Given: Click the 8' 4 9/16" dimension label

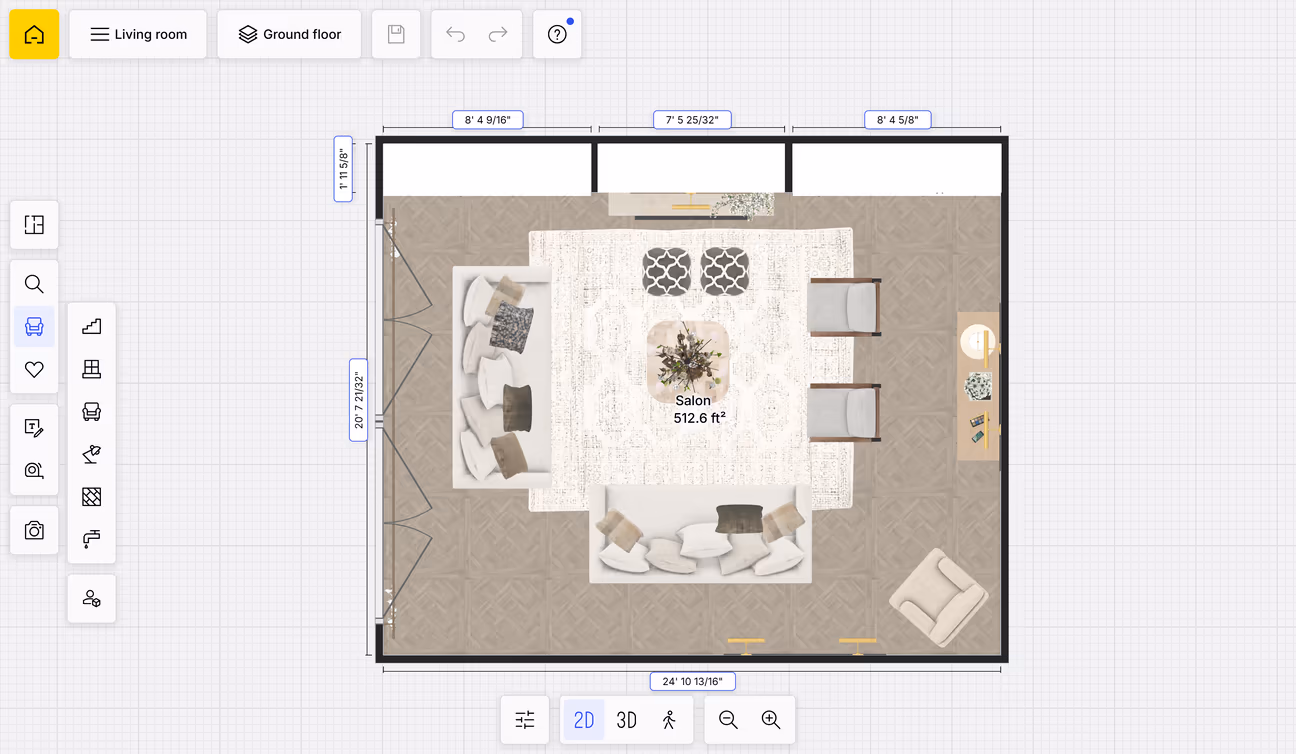Looking at the screenshot, I should [x=487, y=120].
